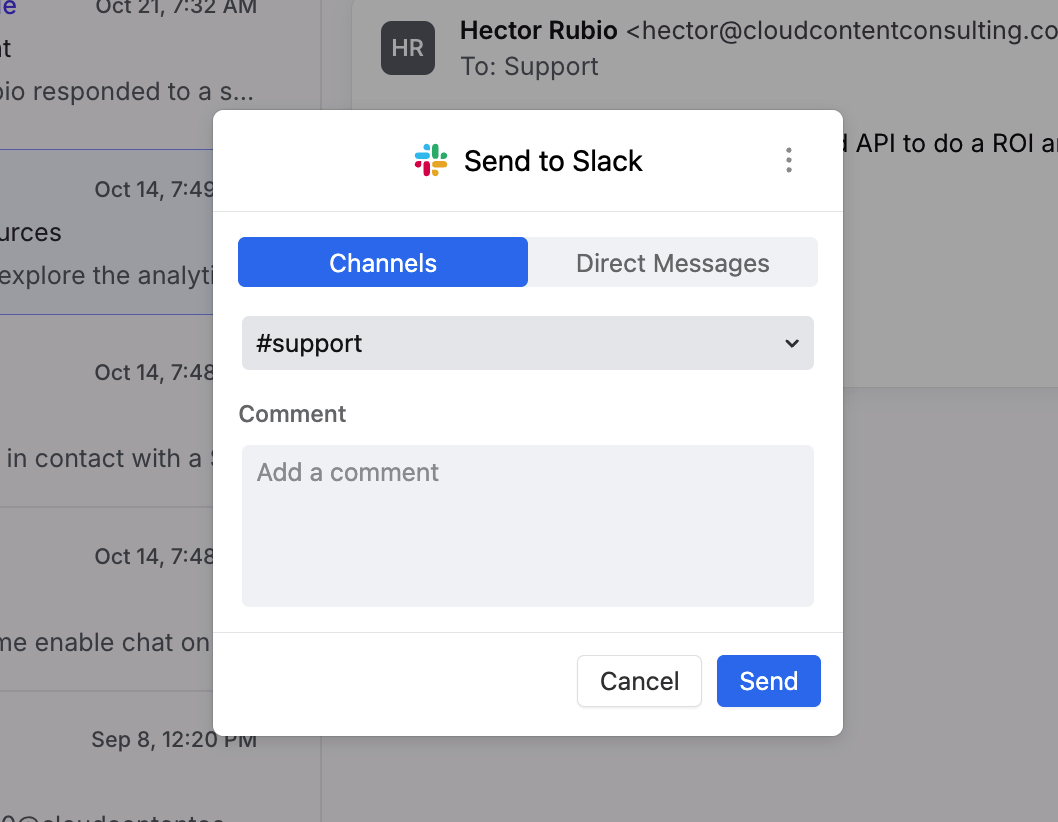Click the HR avatar badge
Viewport: 1058px width, 822px height.
pyautogui.click(x=408, y=48)
